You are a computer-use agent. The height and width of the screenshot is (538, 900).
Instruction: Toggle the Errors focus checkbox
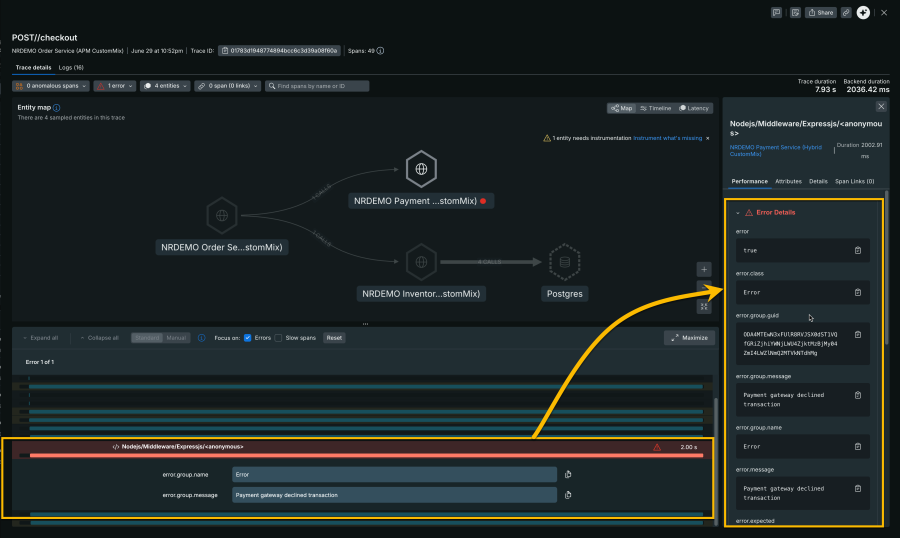(x=248, y=338)
